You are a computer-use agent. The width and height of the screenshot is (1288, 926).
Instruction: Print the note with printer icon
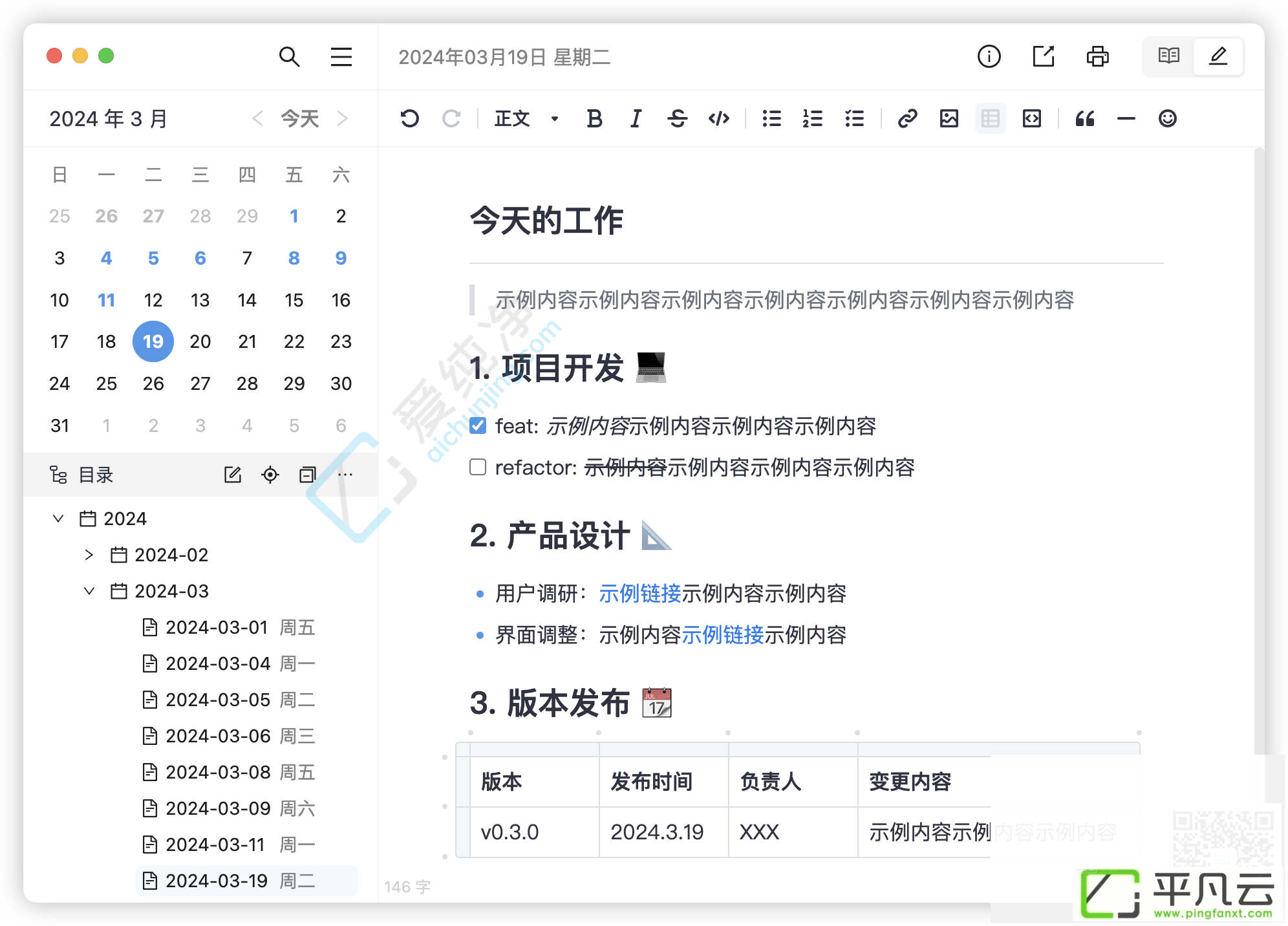1097,57
